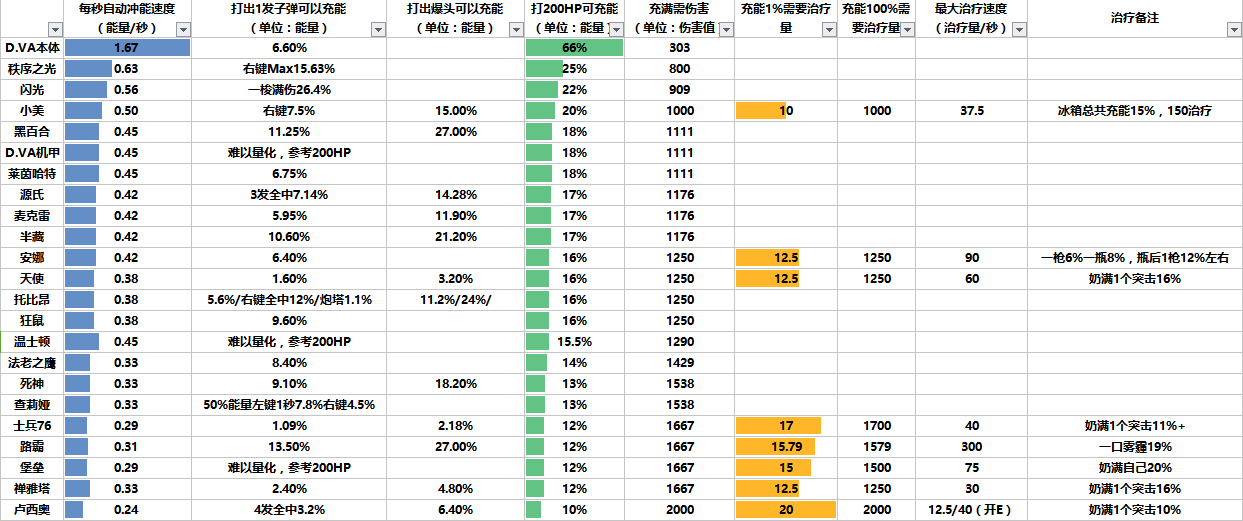
Task: Select the 安娜 name cell
Action: 32,258
